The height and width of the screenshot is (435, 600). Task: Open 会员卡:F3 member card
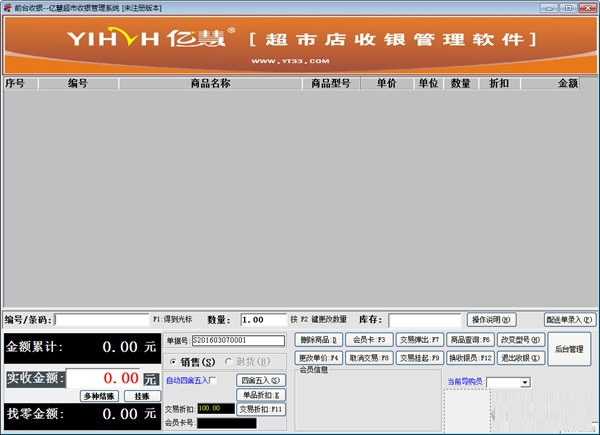pyautogui.click(x=369, y=340)
